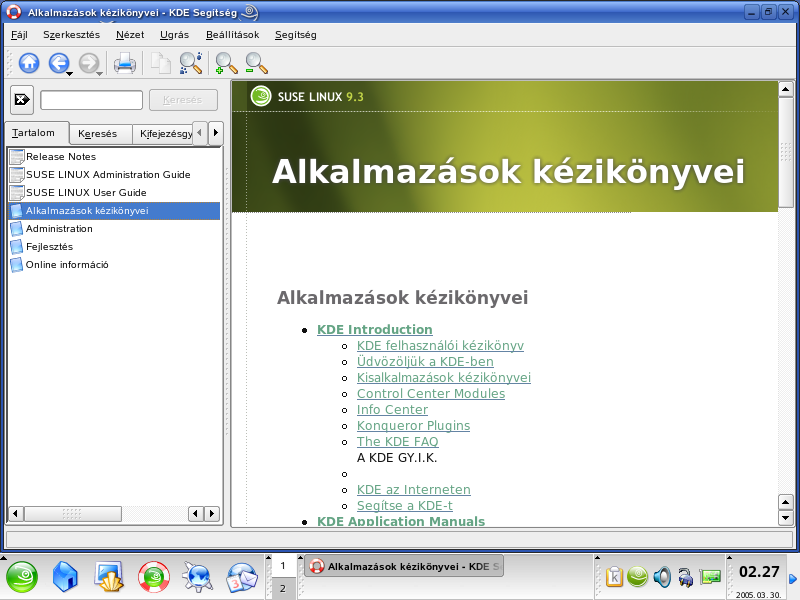Open the KDE az Interneten link
800x600 pixels.
coord(414,490)
